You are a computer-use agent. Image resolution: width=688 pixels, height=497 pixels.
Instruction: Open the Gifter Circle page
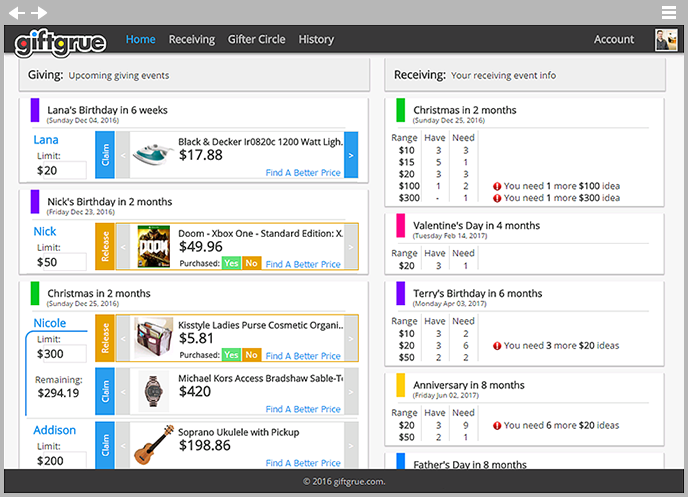[256, 39]
